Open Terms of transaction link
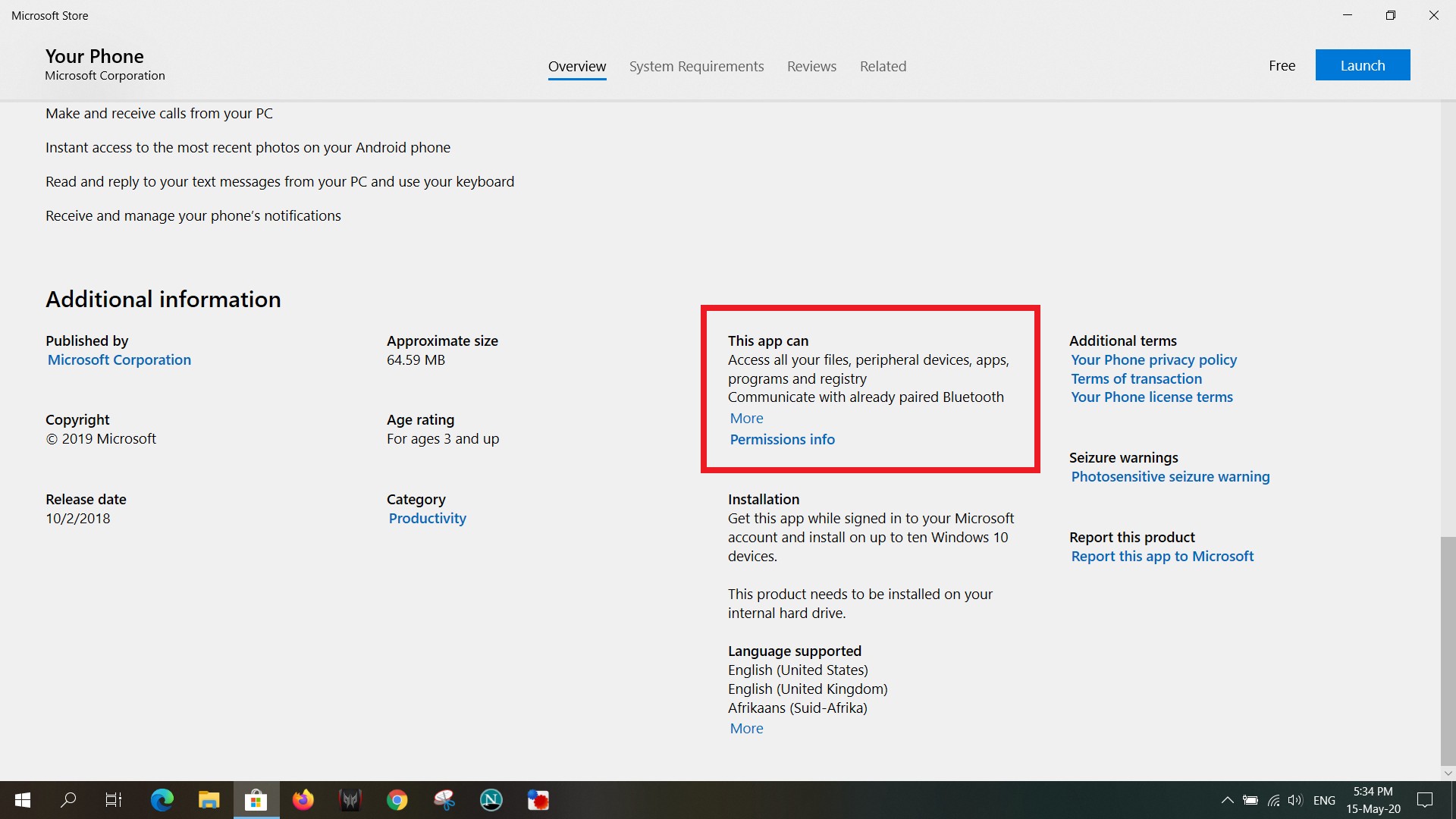 tap(1136, 379)
